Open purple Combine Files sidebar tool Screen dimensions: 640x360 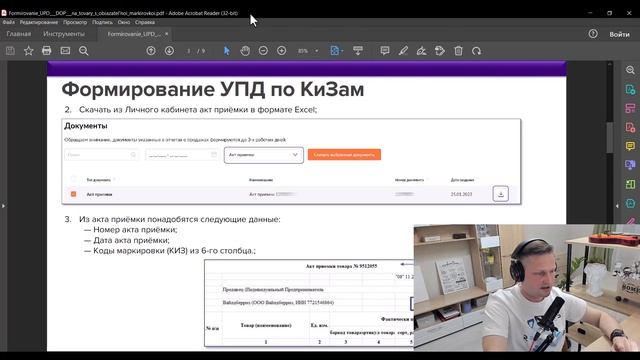point(630,165)
